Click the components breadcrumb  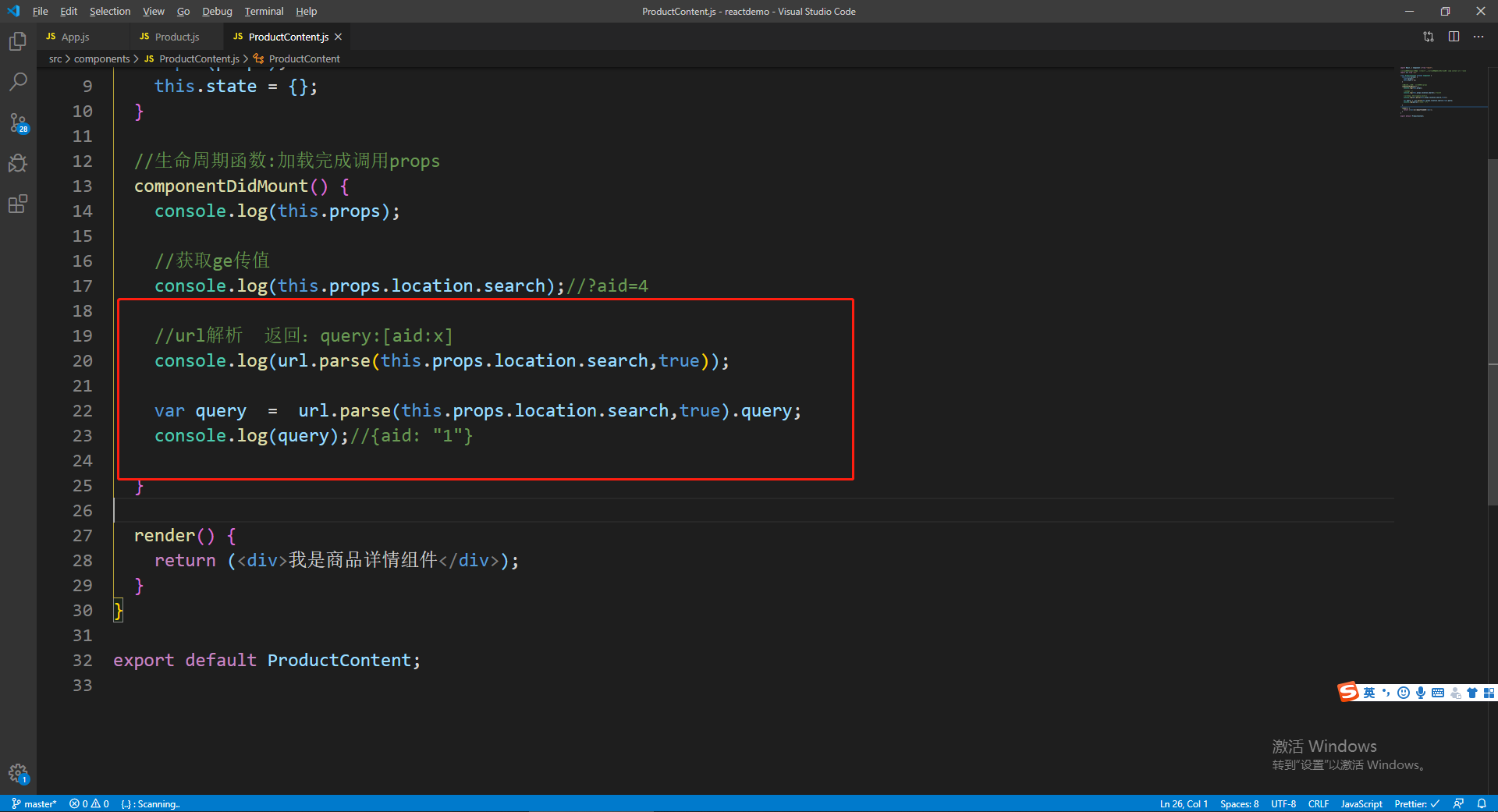[101, 59]
